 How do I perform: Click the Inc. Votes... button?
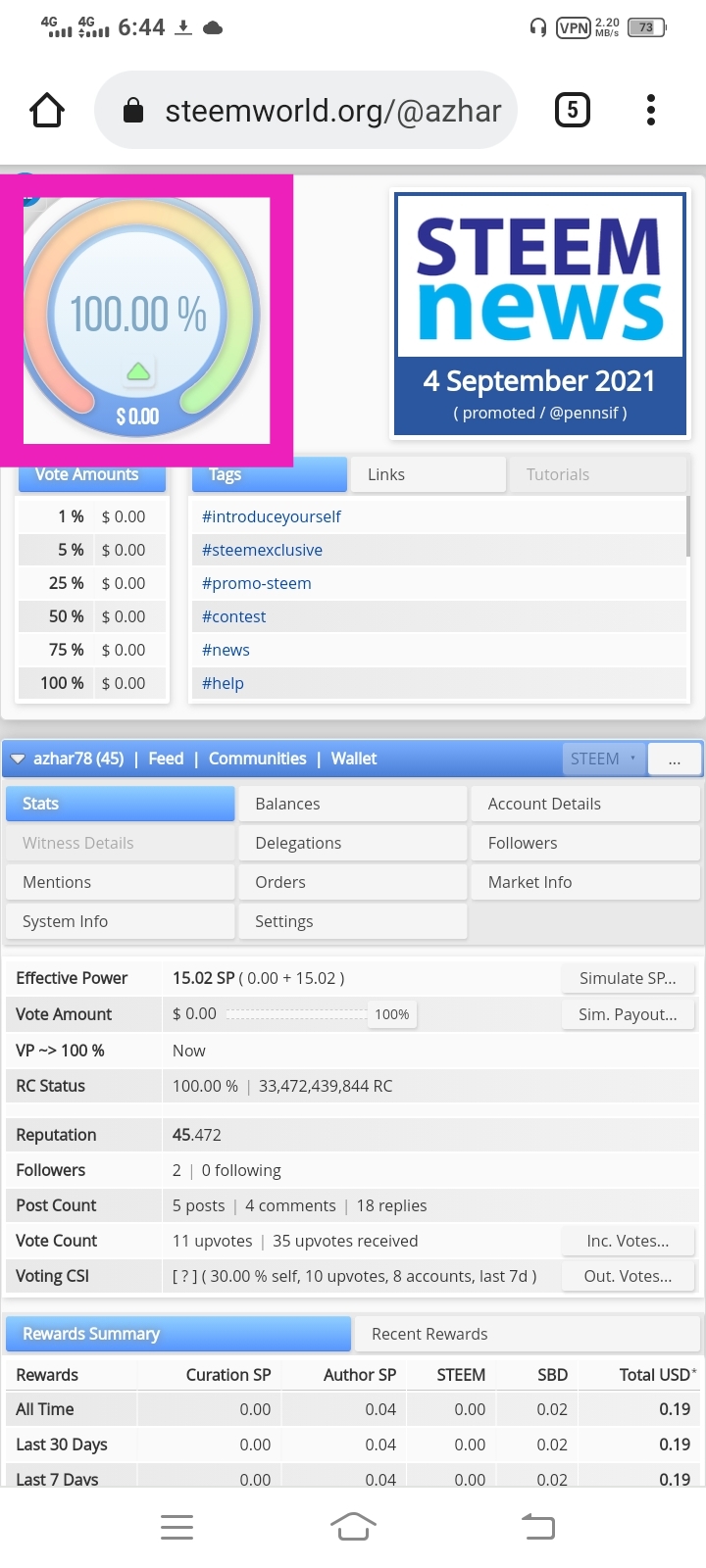pos(629,1241)
